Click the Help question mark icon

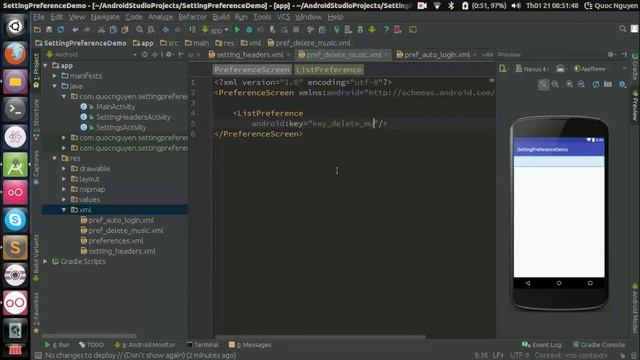[x=386, y=29]
